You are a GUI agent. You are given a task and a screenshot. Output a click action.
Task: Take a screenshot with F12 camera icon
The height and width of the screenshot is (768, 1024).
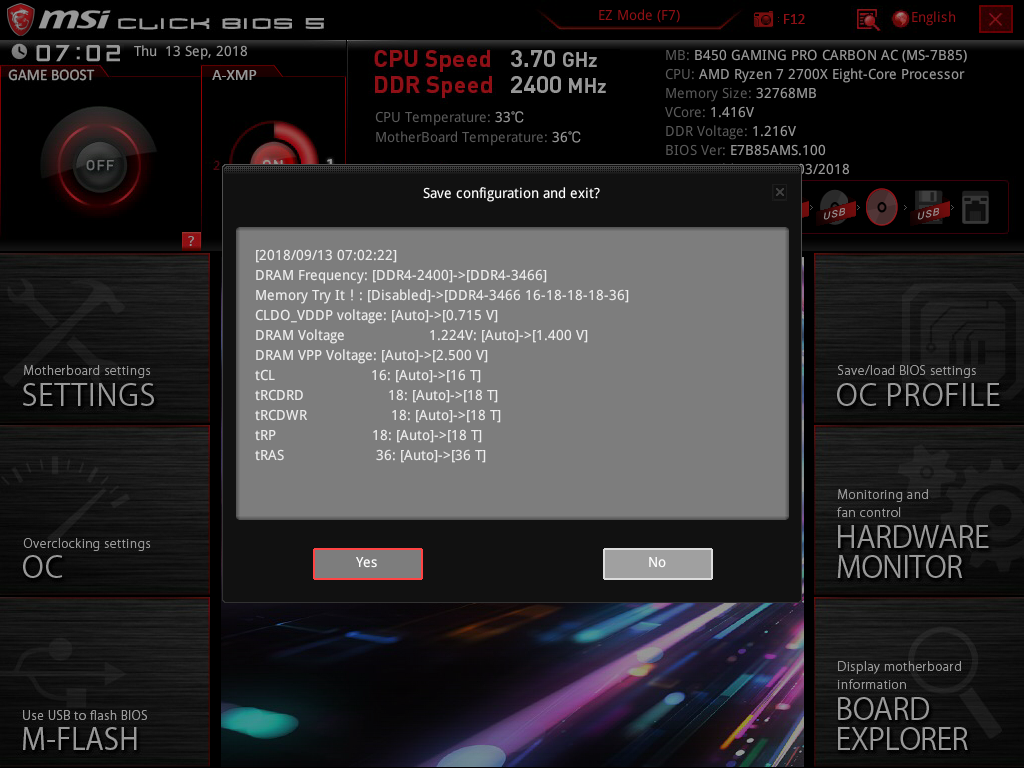pos(763,19)
